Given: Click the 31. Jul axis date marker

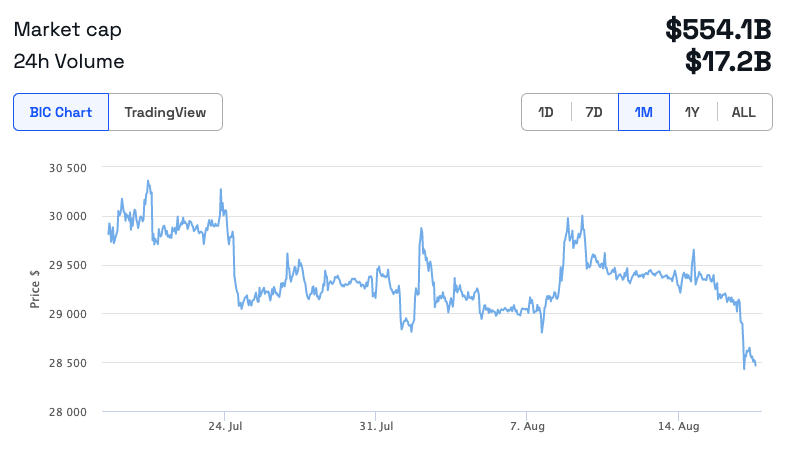Looking at the screenshot, I should click(x=376, y=427).
